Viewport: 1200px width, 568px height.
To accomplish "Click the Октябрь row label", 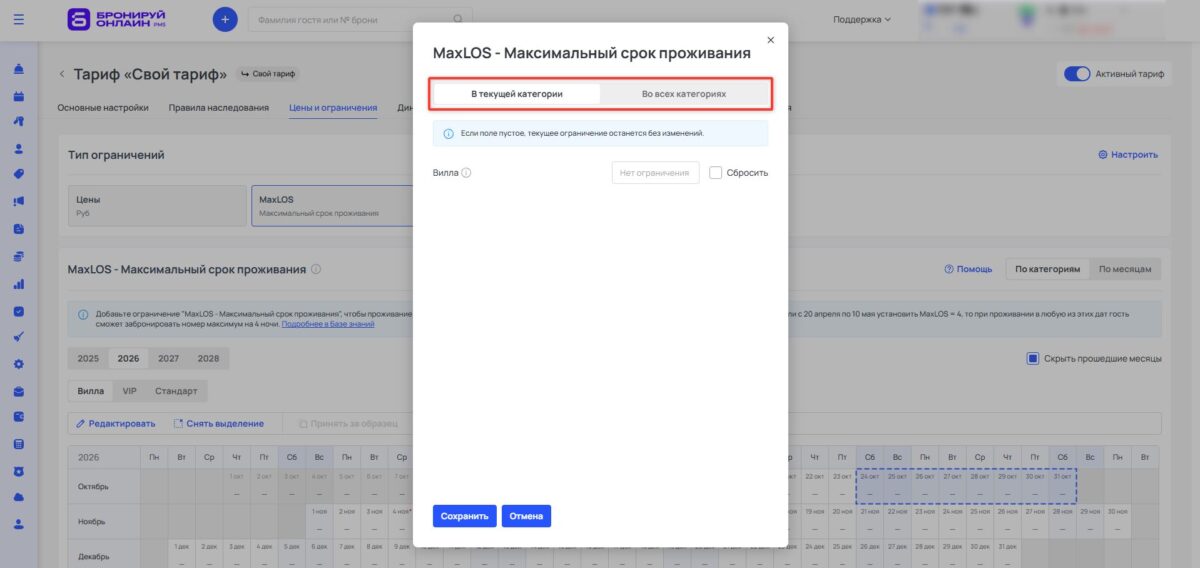I will (104, 486).
